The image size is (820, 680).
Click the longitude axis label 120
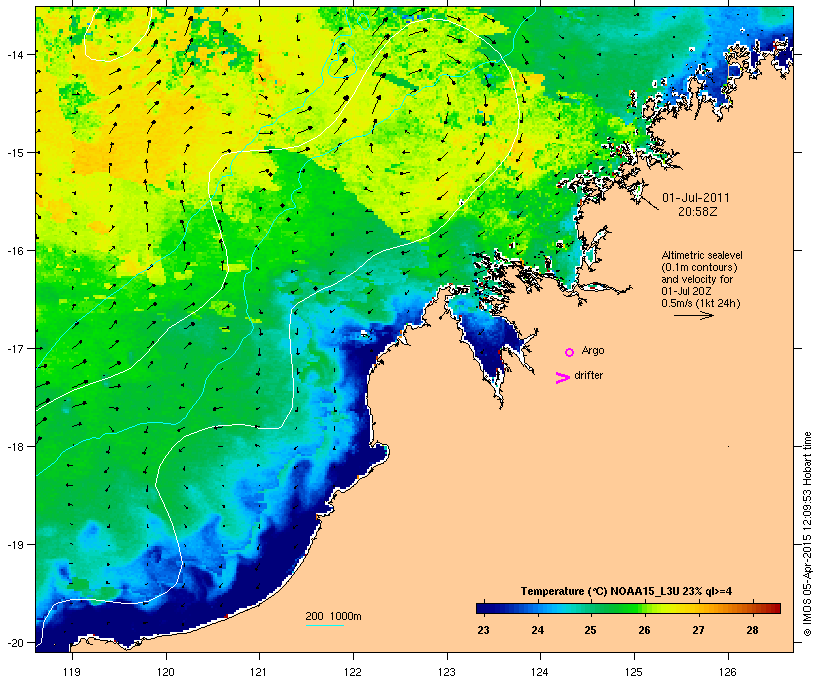coord(166,672)
